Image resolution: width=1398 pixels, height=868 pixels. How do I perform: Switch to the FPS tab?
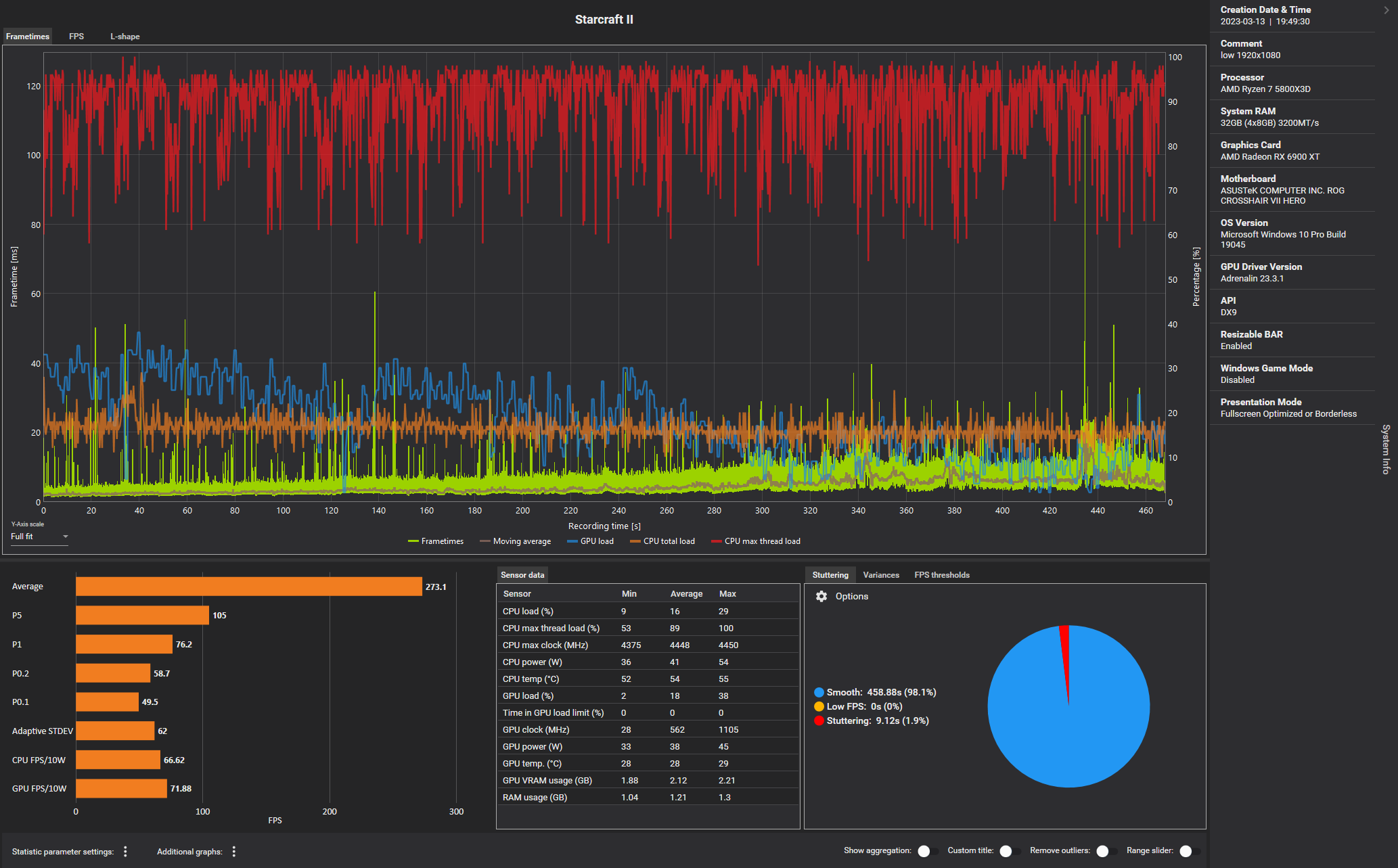tap(76, 37)
